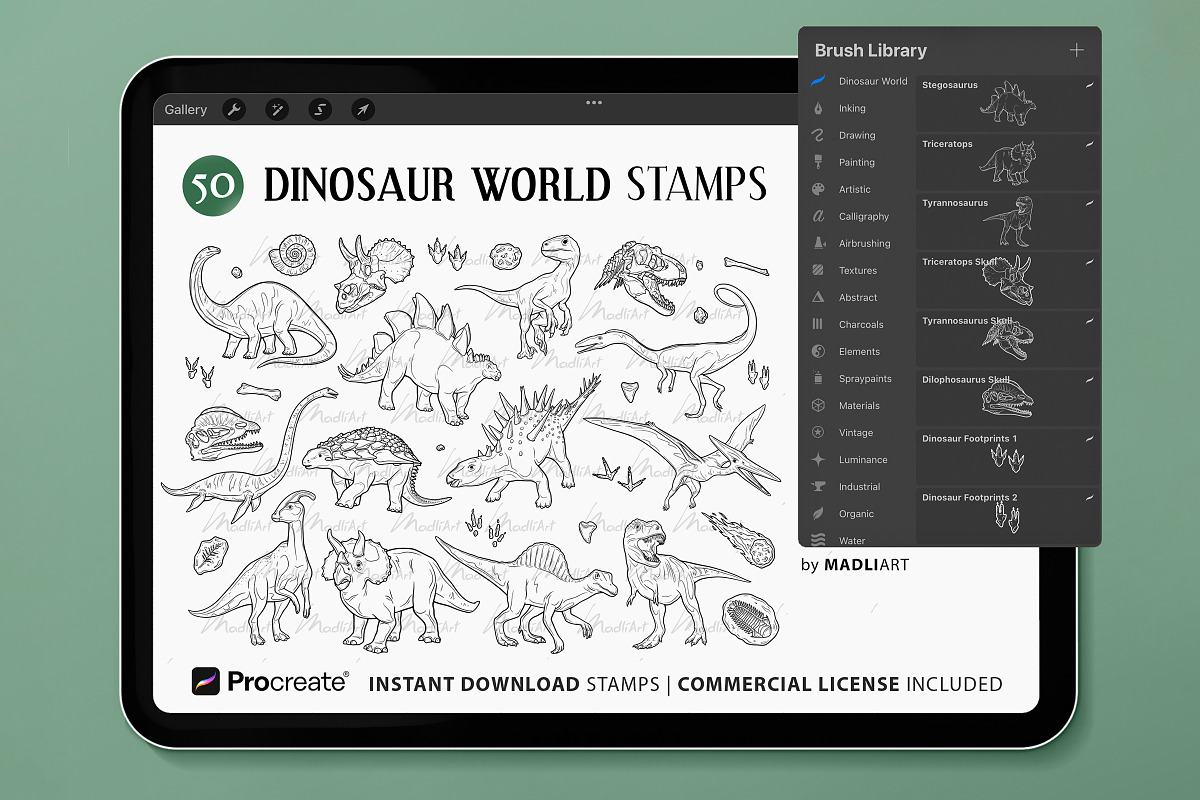The width and height of the screenshot is (1200, 800).
Task: Click the DINOSAUR WORLD STAMPS heading
Action: tap(515, 184)
